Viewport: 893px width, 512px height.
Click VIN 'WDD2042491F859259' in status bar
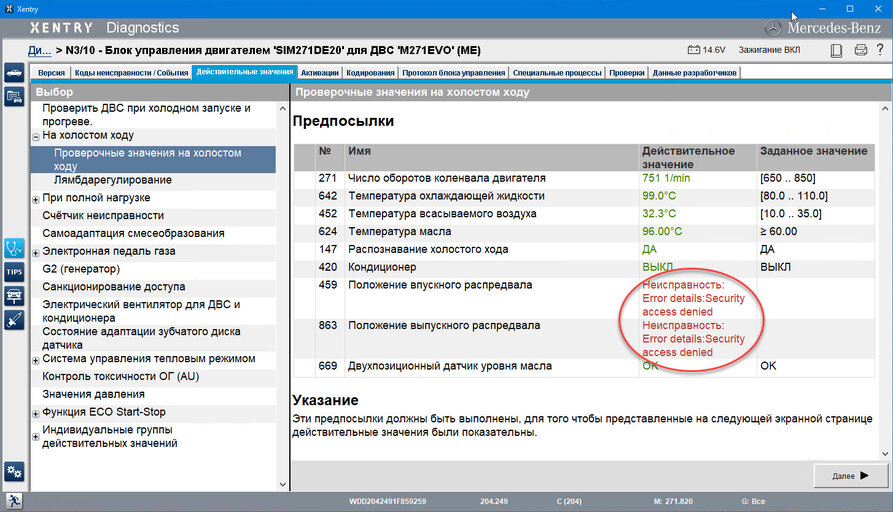point(388,501)
